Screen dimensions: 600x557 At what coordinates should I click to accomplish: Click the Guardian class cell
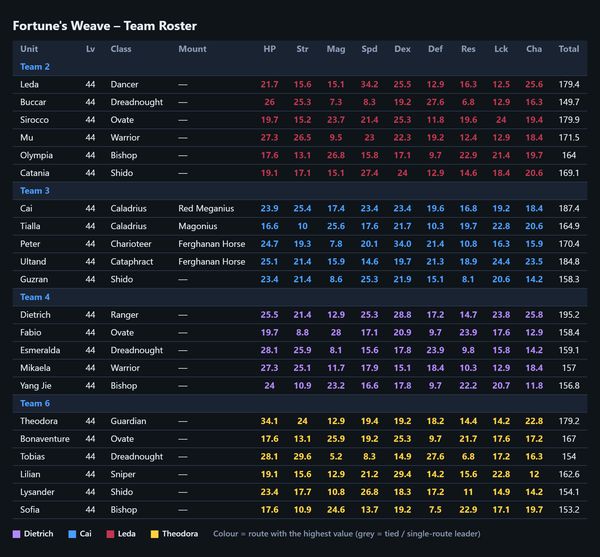(129, 421)
